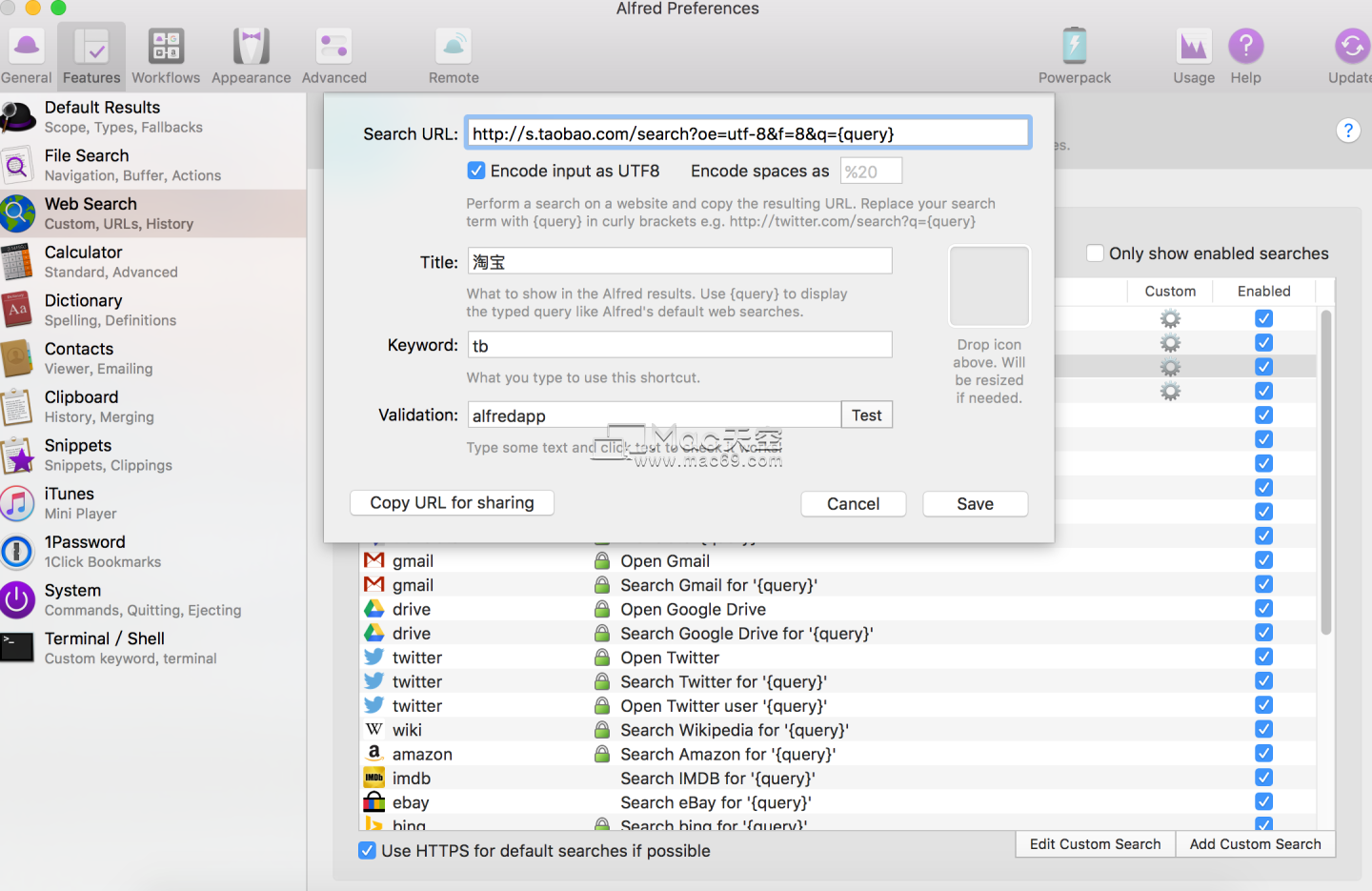Click the IMDb icon in search list

[x=374, y=778]
